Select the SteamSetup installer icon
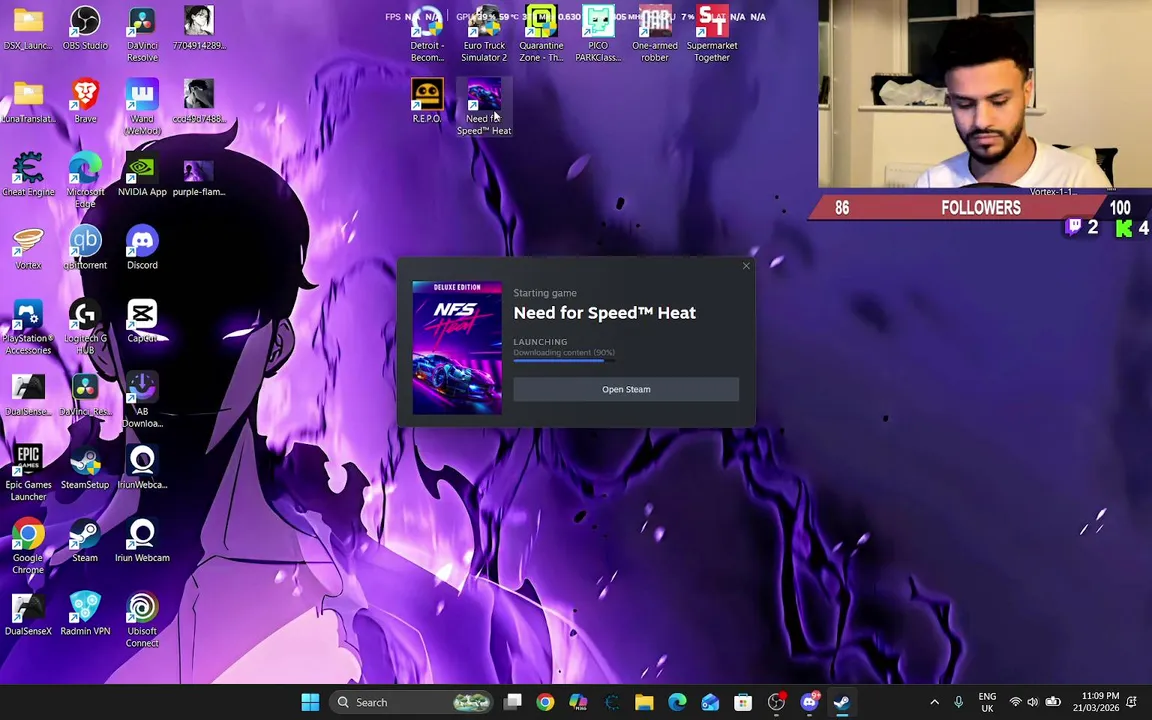This screenshot has width=1152, height=720. pyautogui.click(x=85, y=468)
